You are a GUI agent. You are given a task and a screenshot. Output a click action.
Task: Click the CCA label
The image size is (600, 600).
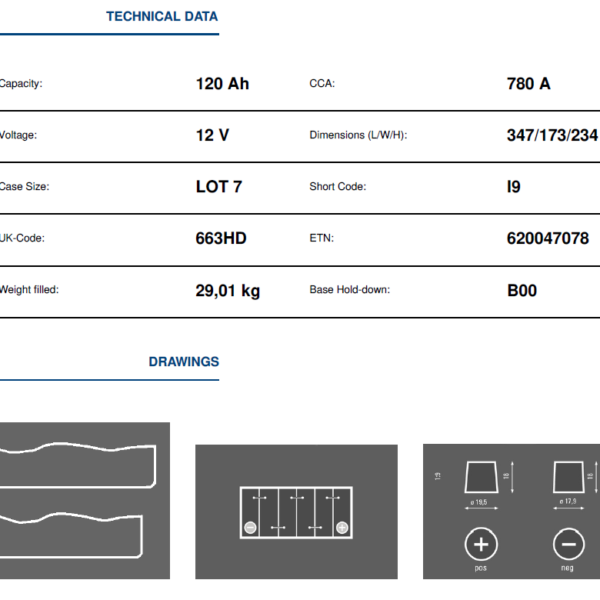click(322, 83)
